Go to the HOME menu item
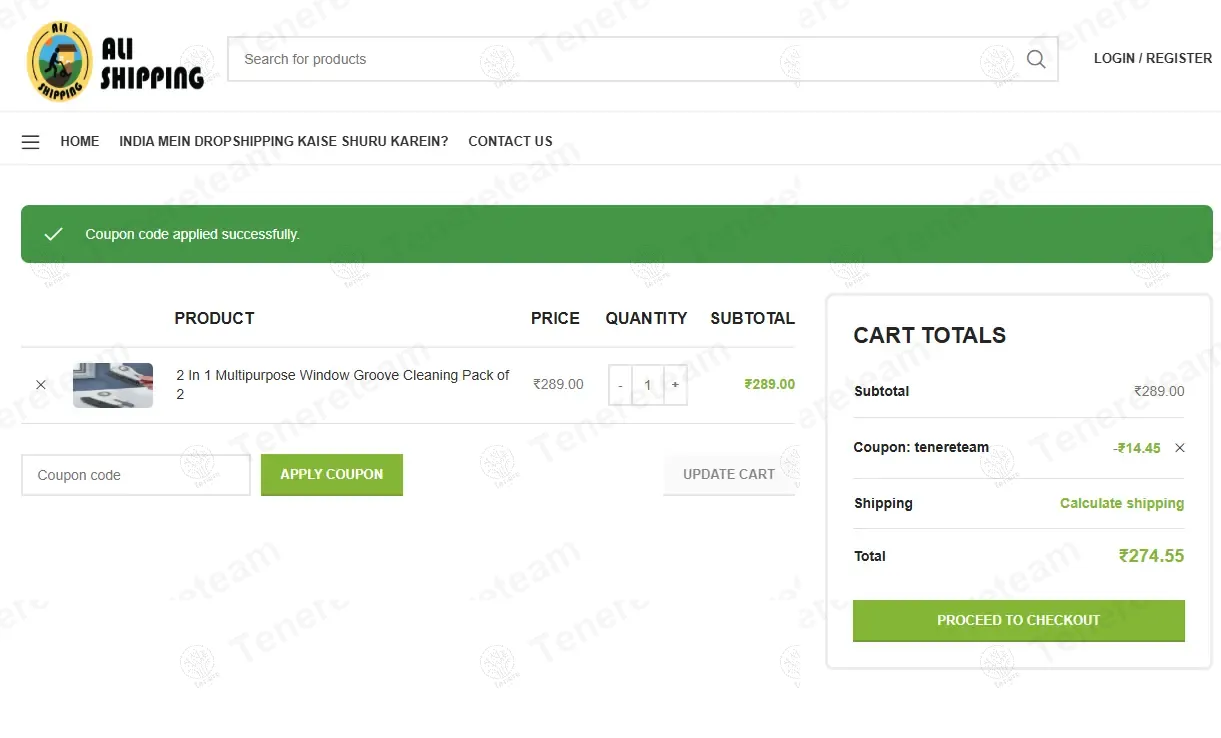 80,141
